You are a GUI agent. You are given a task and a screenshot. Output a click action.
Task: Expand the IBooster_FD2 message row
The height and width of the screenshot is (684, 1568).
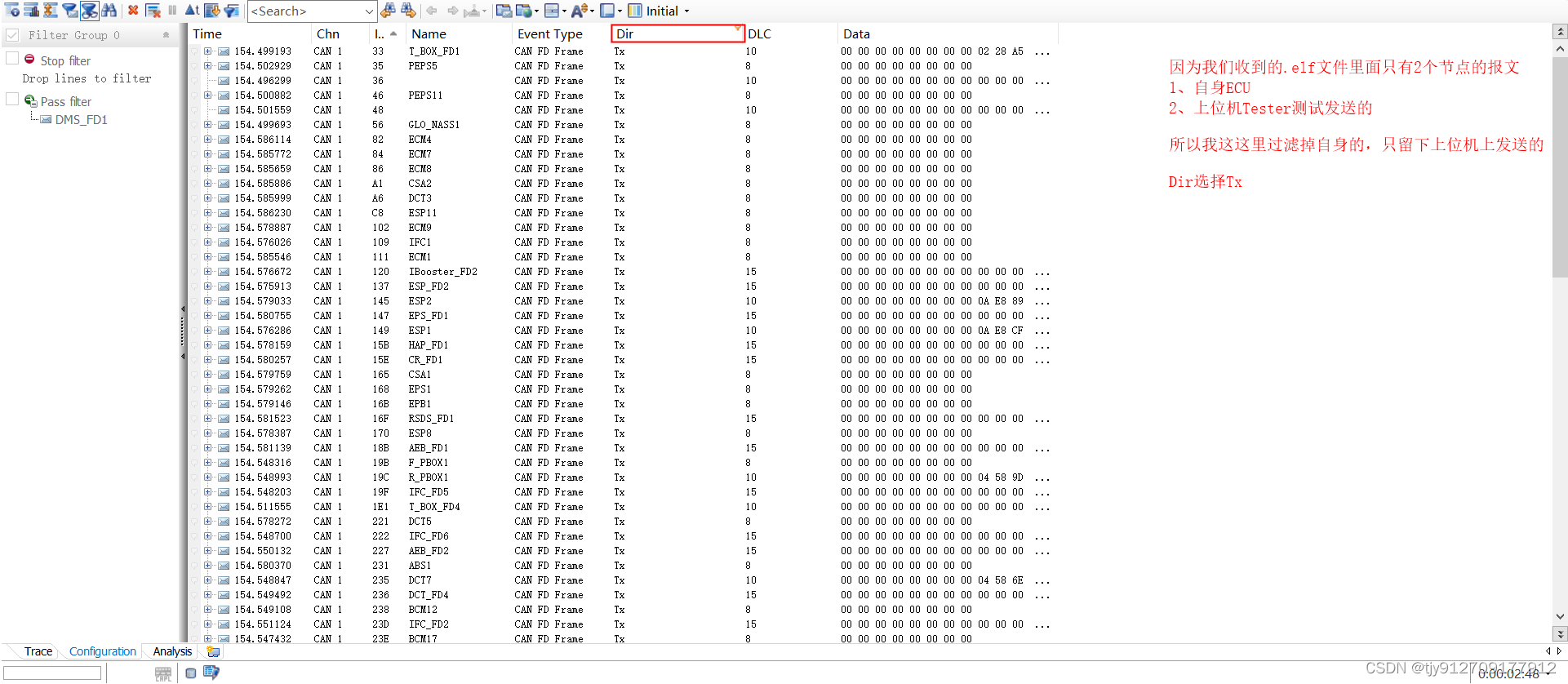pos(207,272)
